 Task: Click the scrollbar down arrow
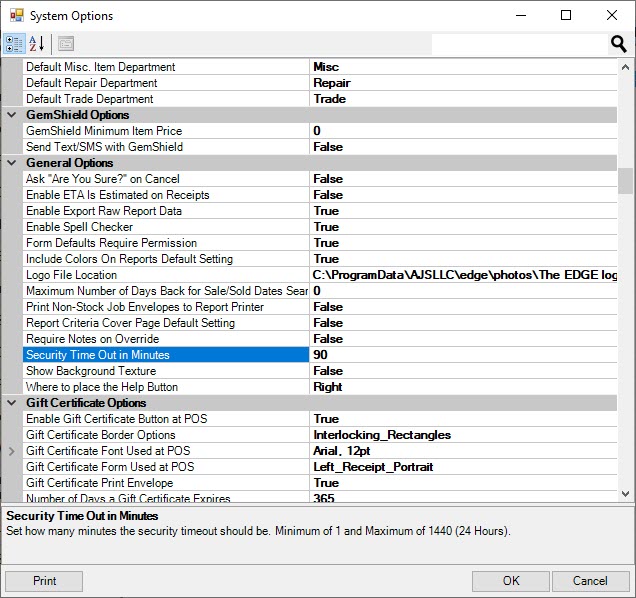pos(625,493)
